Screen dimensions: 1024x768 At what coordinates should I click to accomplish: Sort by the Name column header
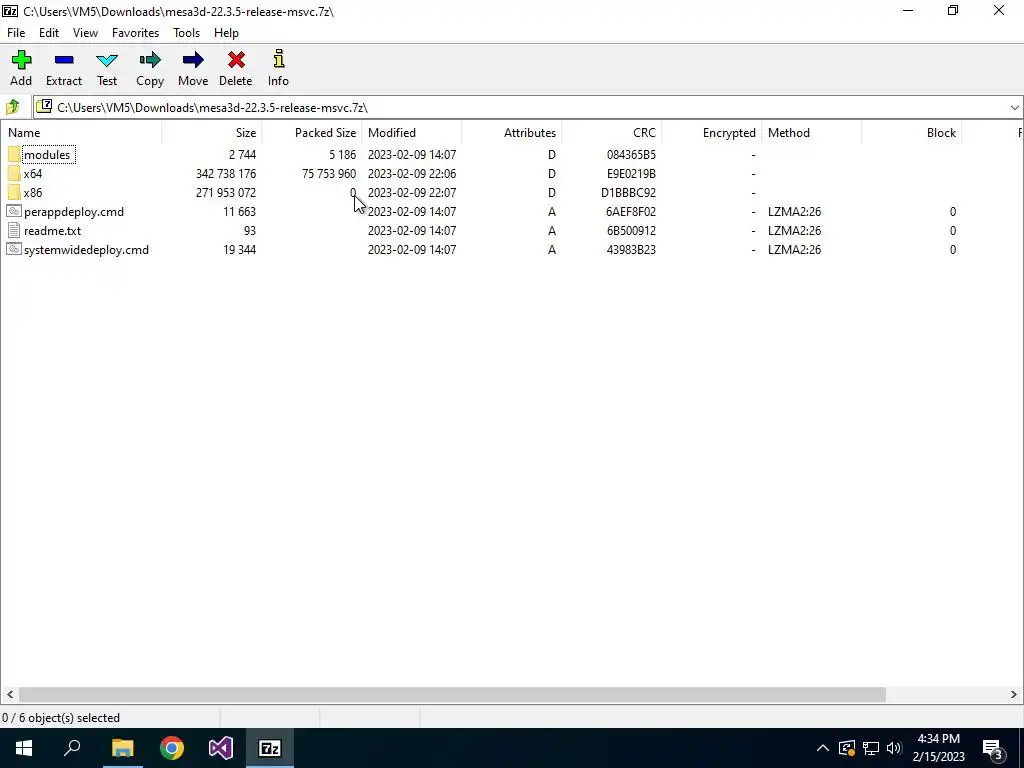pos(81,133)
